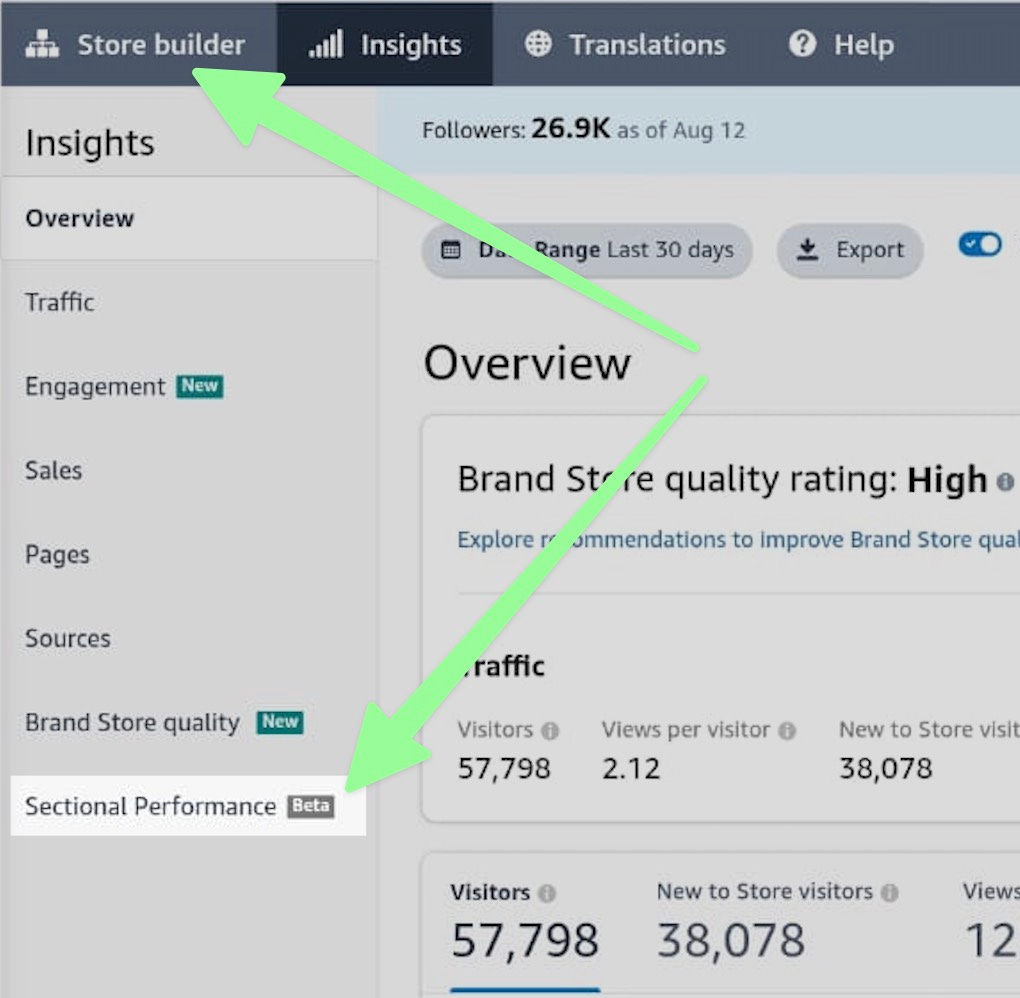Click info icon beside bottom New to Store visitors

(x=889, y=893)
